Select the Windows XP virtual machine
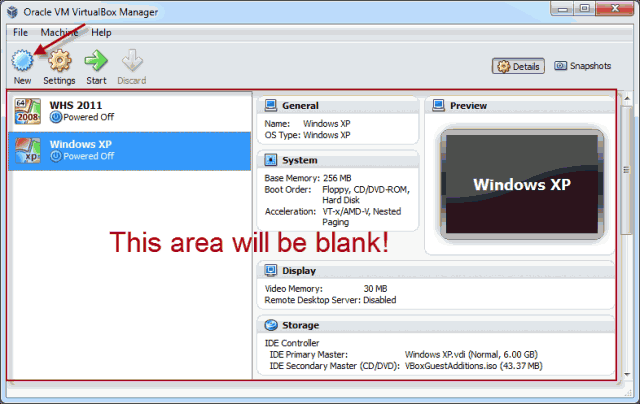Image resolution: width=640 pixels, height=404 pixels. (130, 151)
